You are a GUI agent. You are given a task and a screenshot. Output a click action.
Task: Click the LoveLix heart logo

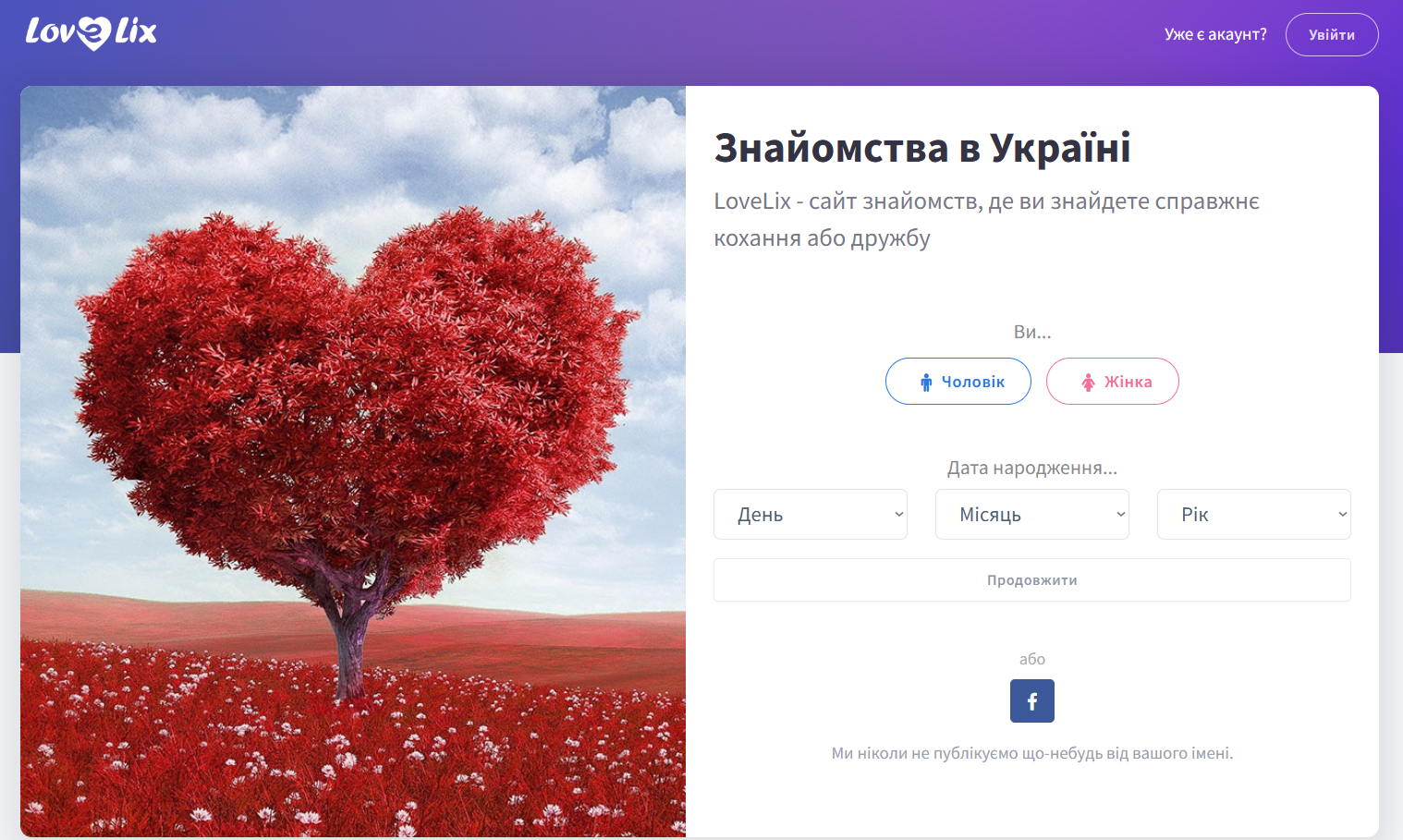[x=91, y=33]
